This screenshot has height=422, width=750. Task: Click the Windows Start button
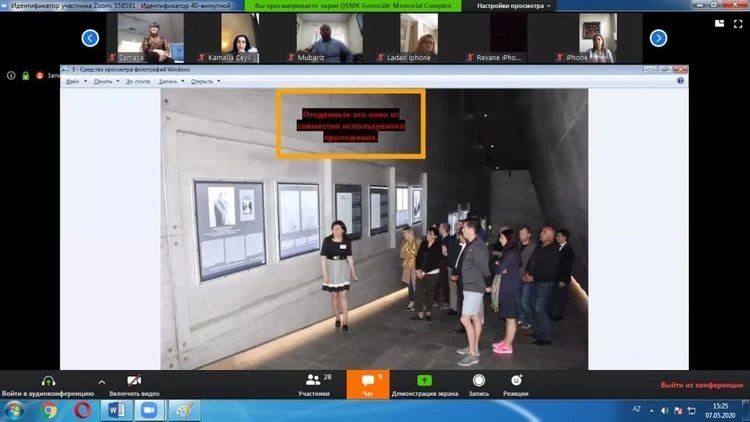pos(14,410)
